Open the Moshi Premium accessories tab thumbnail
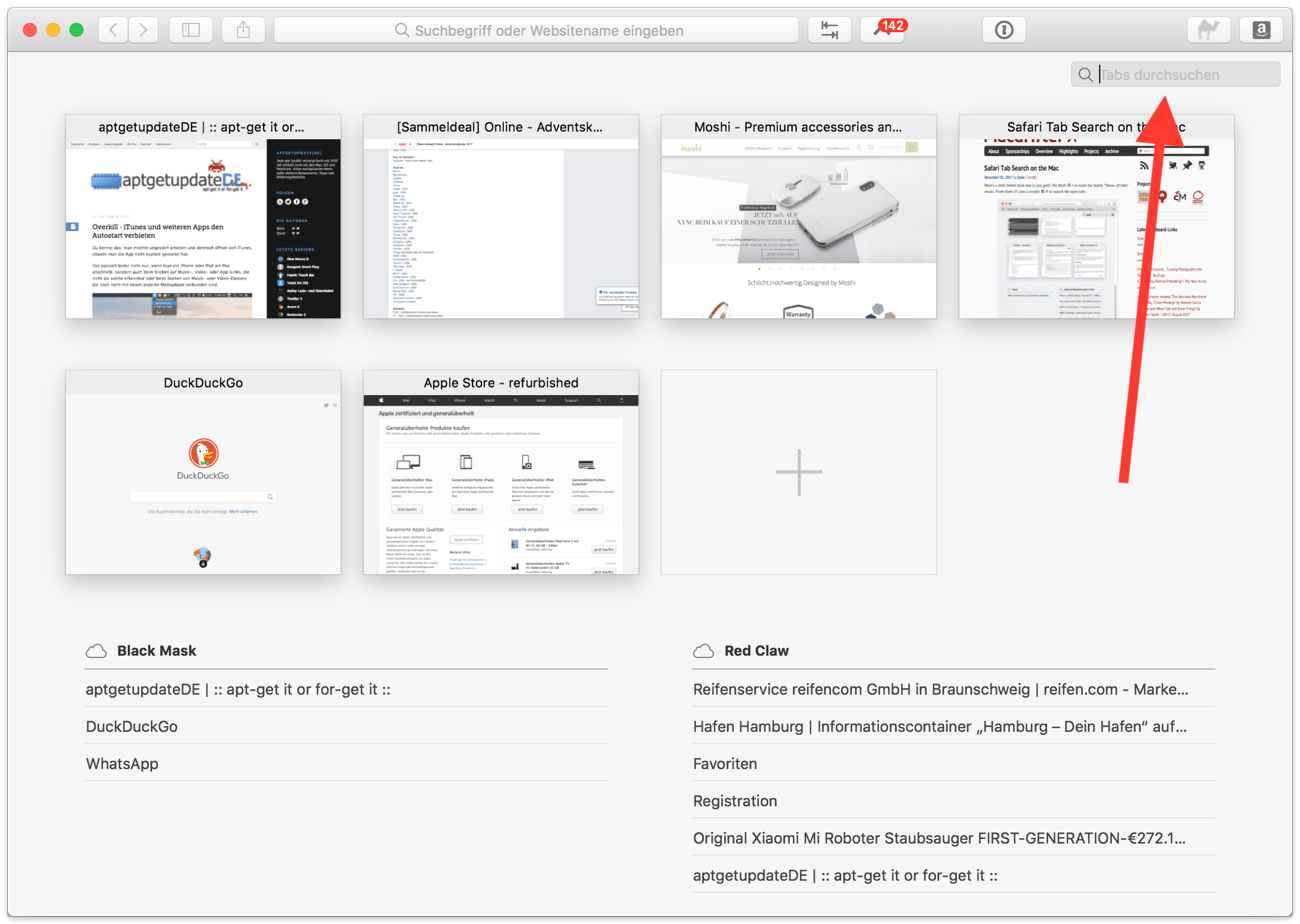 click(798, 216)
